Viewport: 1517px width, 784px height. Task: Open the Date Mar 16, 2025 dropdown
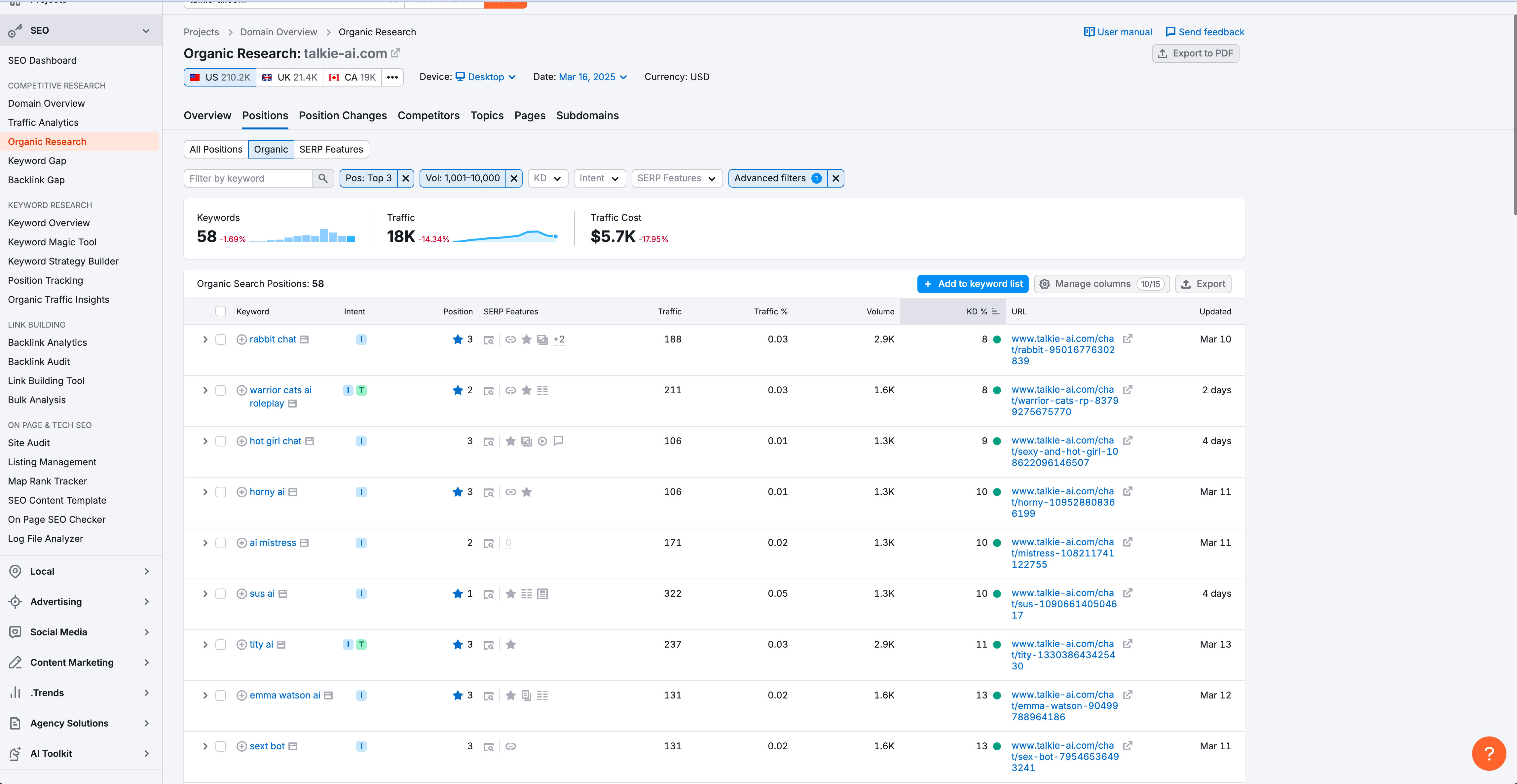(593, 77)
